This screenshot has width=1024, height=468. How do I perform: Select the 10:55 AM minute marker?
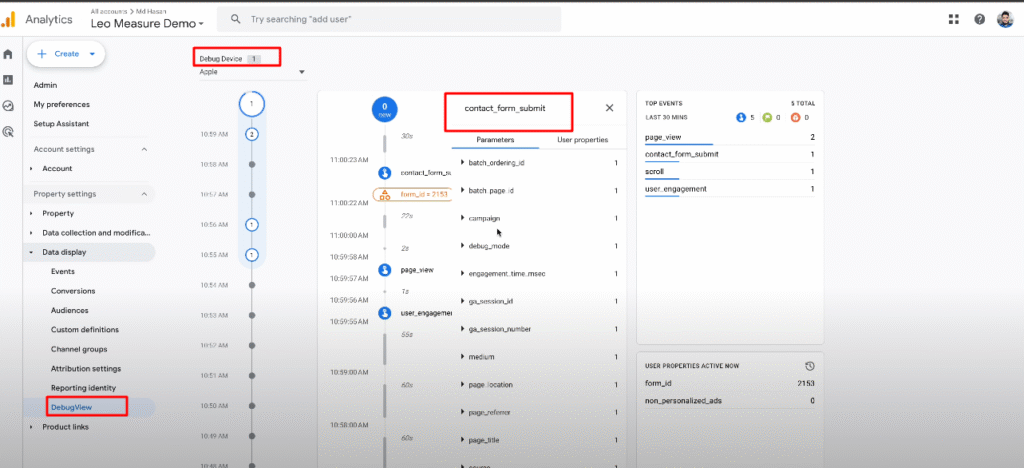[252, 255]
